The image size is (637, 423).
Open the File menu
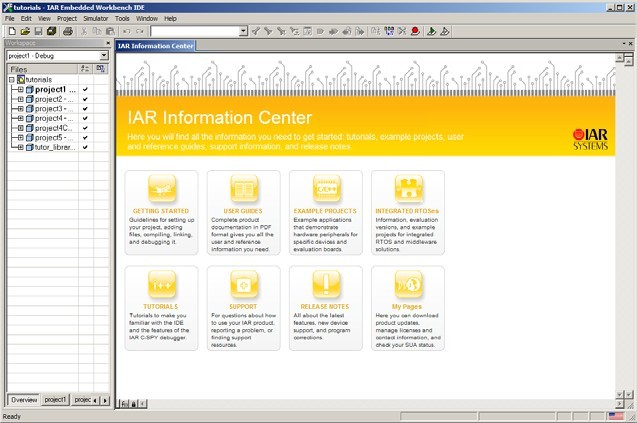click(x=9, y=18)
